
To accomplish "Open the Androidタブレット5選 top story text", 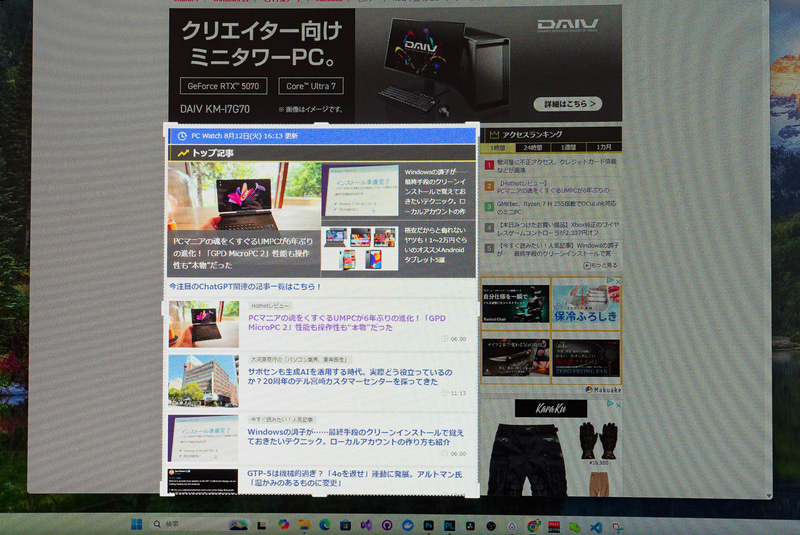I will tap(435, 245).
